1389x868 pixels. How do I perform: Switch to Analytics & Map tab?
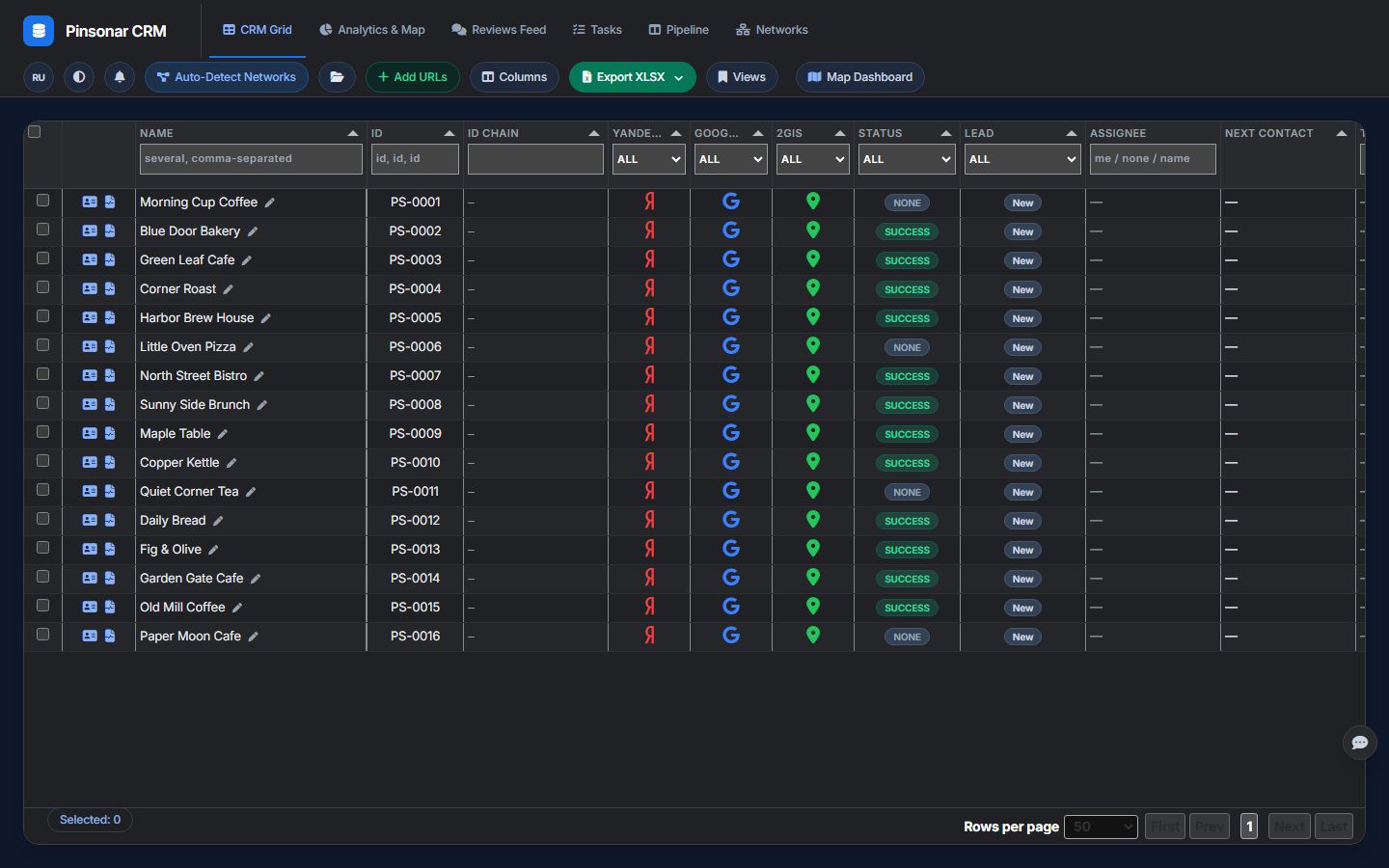[x=372, y=30]
